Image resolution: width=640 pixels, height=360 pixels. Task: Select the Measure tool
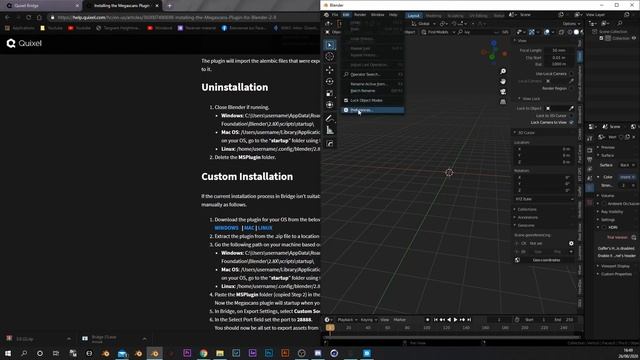(330, 131)
